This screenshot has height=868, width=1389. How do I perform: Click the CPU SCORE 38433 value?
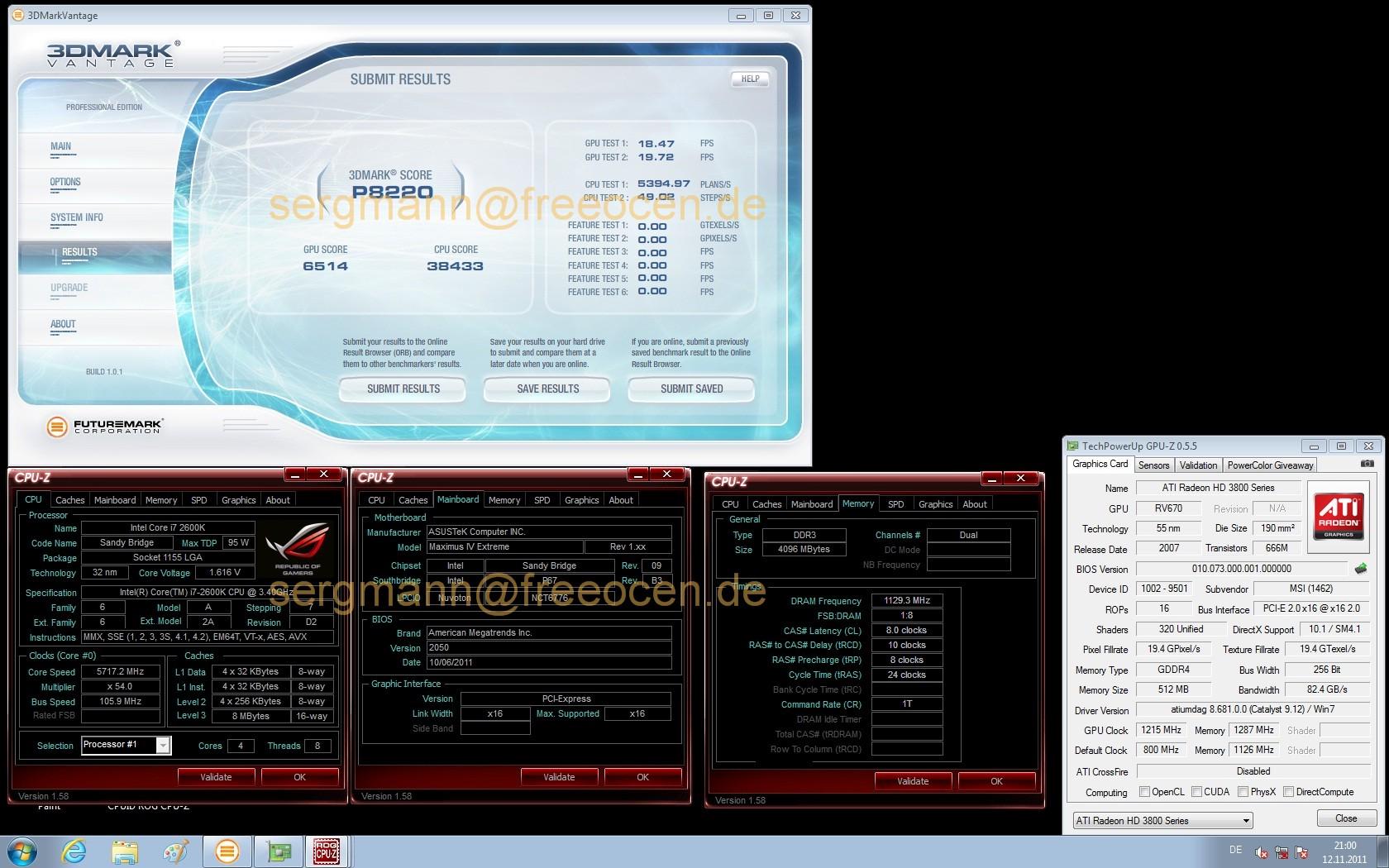click(x=455, y=266)
